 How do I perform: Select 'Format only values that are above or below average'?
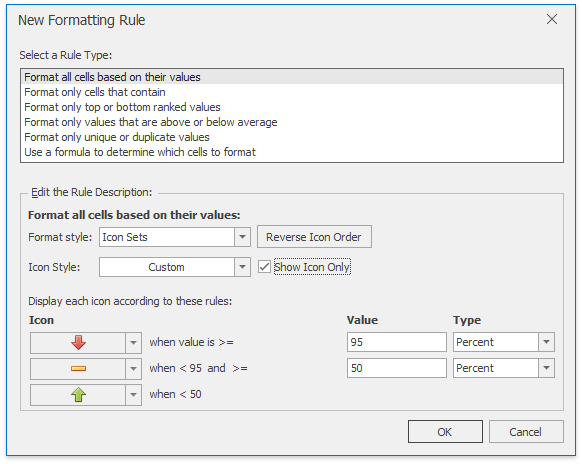pos(292,122)
